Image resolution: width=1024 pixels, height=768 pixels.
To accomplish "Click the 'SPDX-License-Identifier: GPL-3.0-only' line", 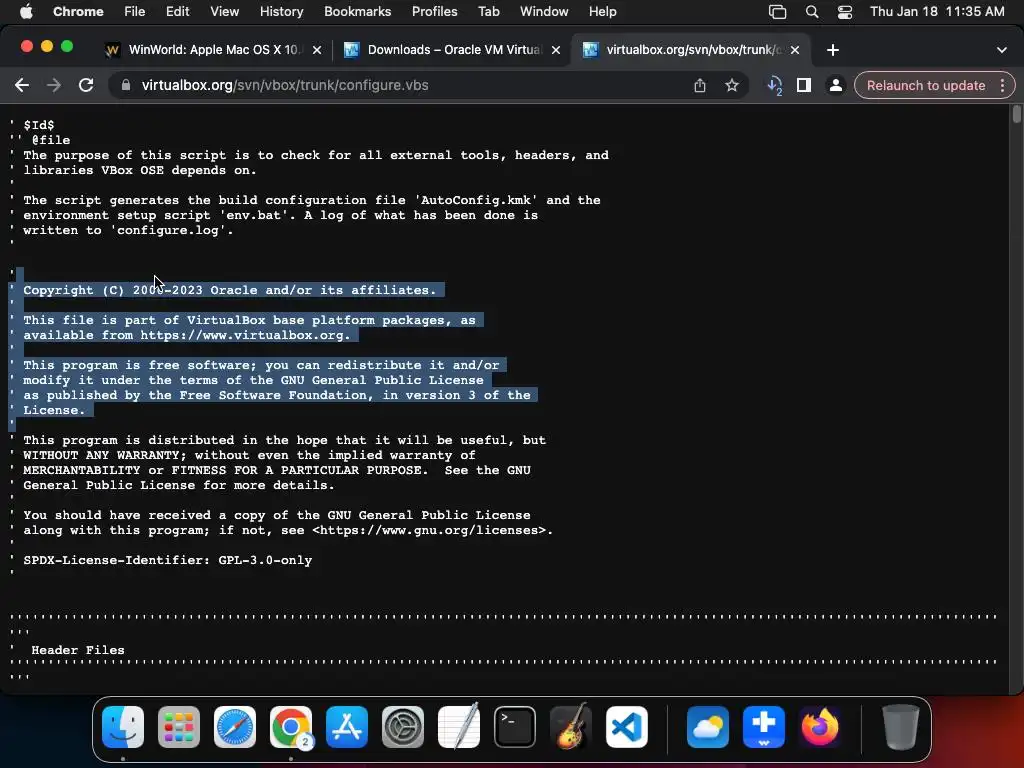I will click(168, 560).
